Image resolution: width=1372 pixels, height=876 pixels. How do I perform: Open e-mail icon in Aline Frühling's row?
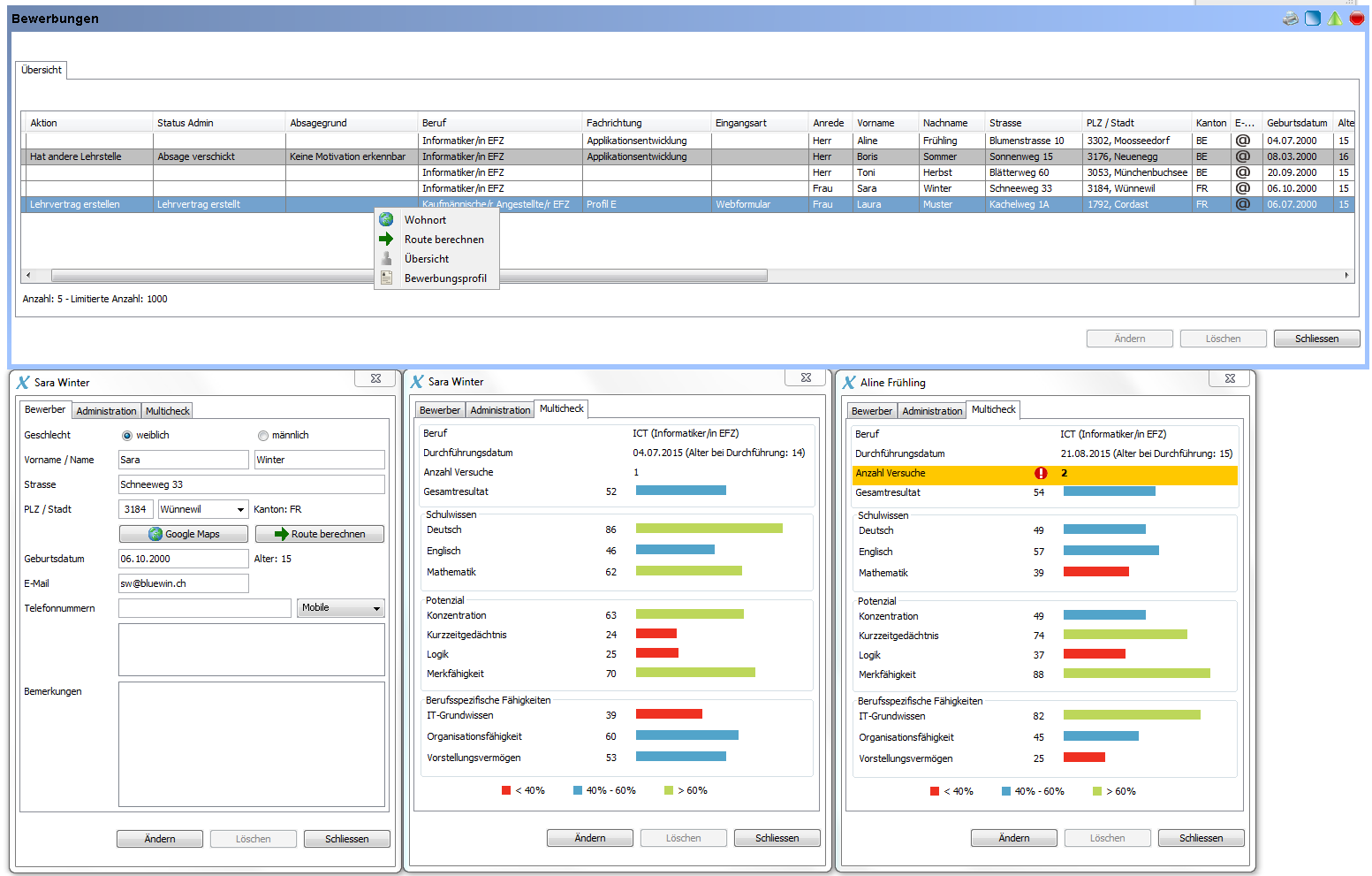tap(1243, 141)
